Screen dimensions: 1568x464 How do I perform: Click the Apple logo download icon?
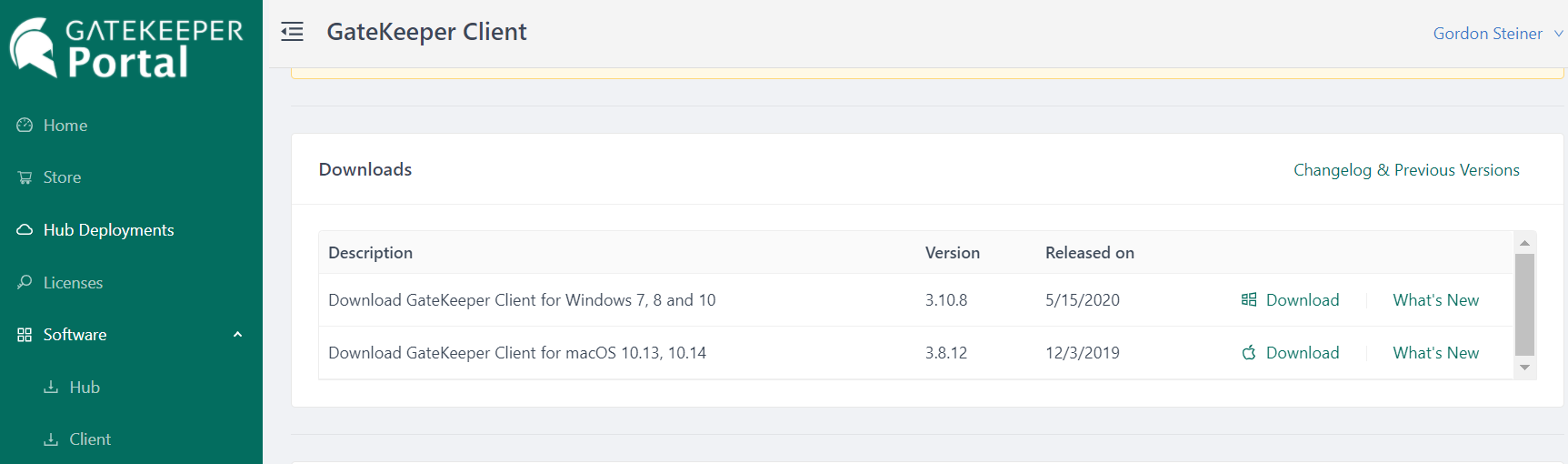coord(1249,353)
